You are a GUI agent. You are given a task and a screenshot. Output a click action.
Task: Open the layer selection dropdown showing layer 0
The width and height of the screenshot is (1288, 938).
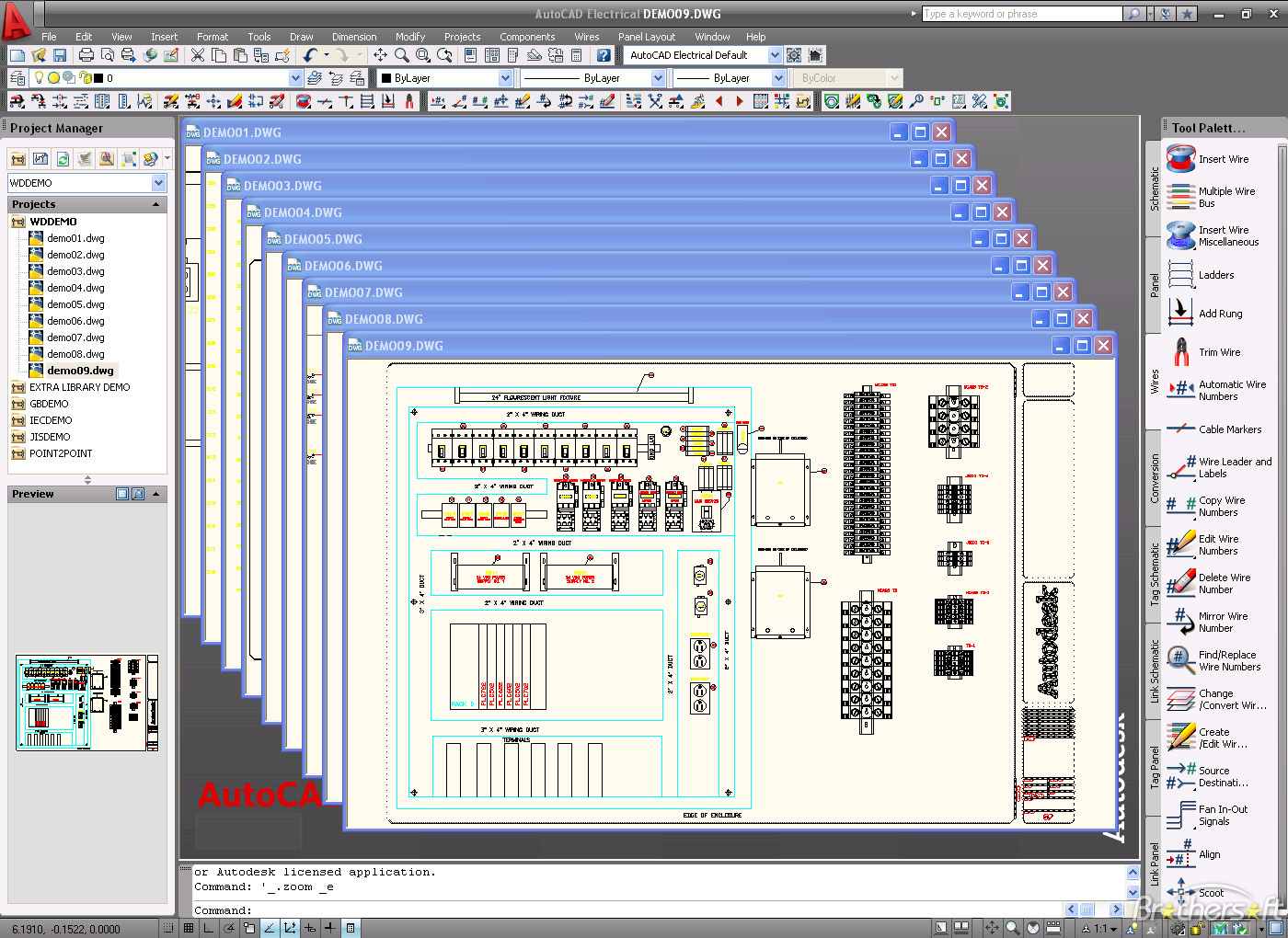pos(293,78)
